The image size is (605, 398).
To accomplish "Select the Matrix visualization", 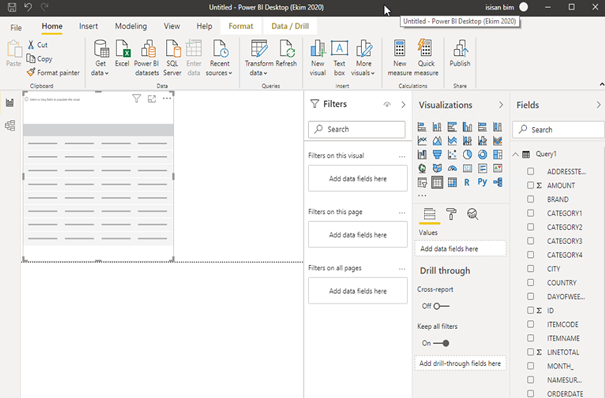I will coord(452,182).
